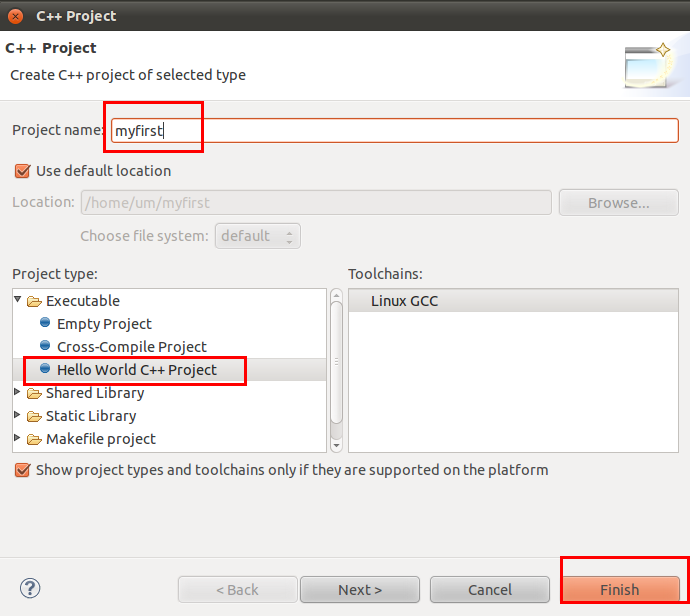Click the Next > button

[360, 590]
